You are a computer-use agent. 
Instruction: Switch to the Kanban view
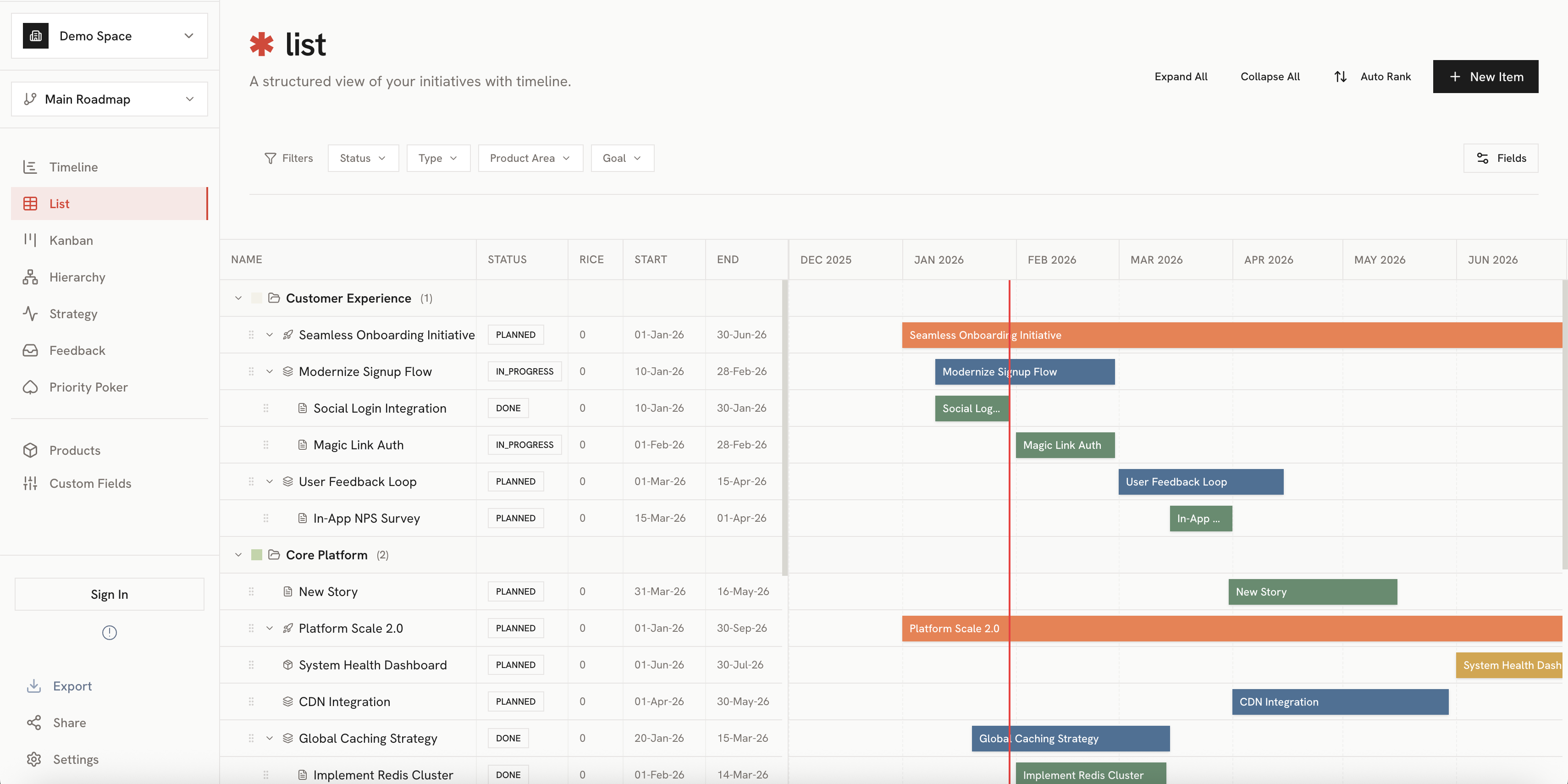[71, 240]
